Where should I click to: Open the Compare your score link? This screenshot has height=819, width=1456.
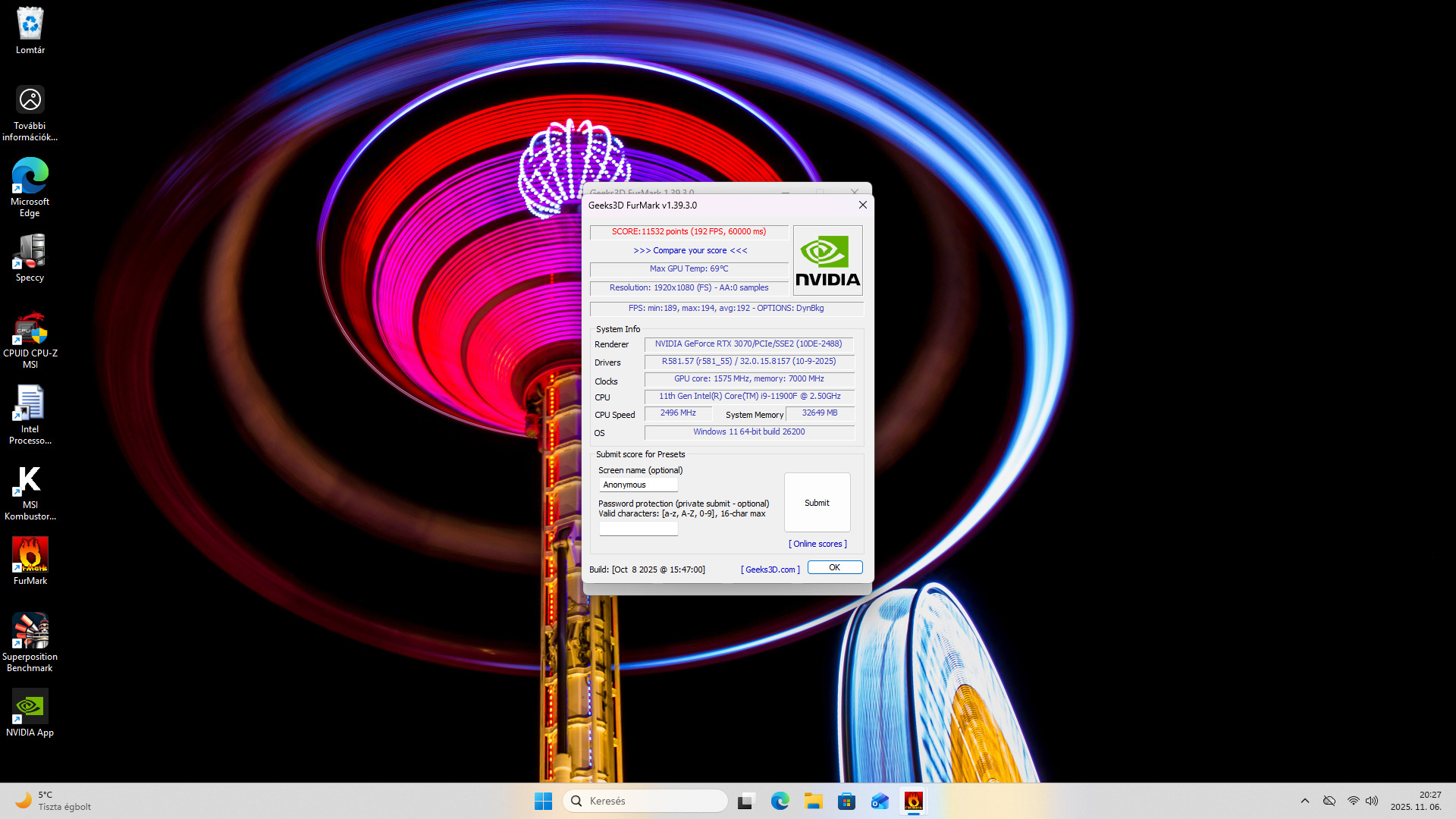[690, 250]
